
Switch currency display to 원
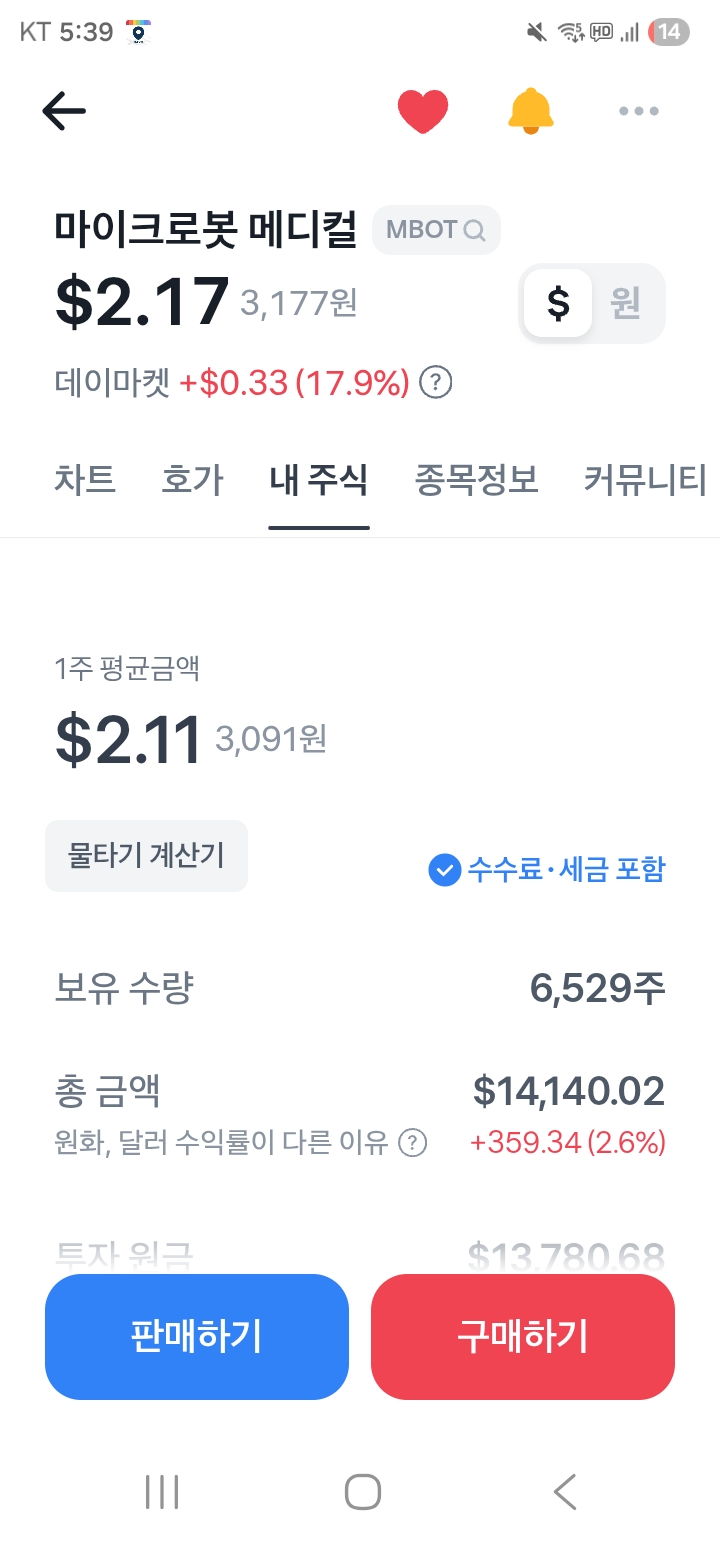626,303
